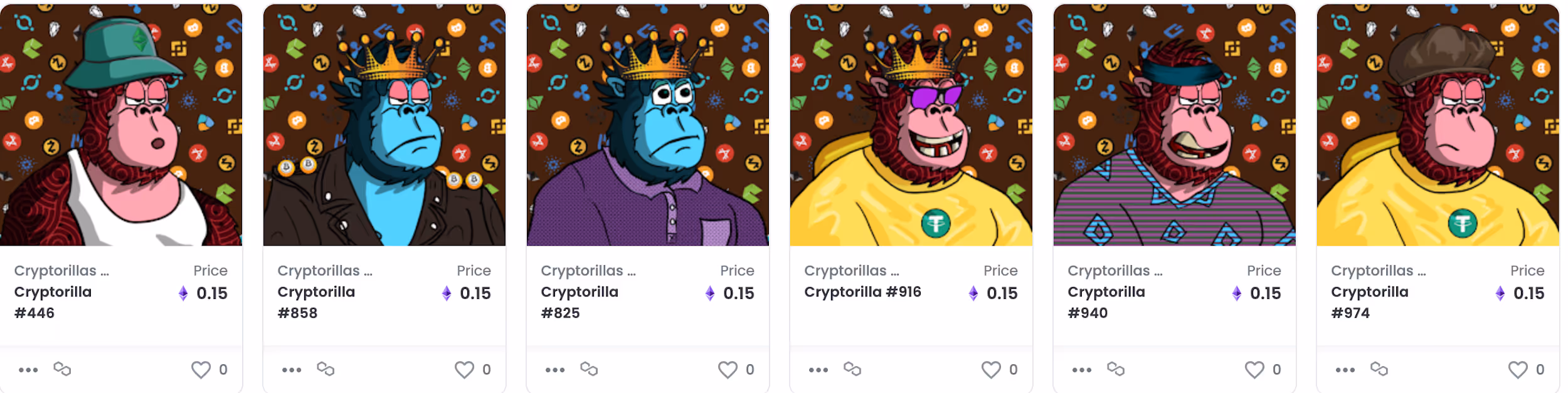1568x393 pixels.
Task: Select the headband gorilla image #940
Action: 1175,125
